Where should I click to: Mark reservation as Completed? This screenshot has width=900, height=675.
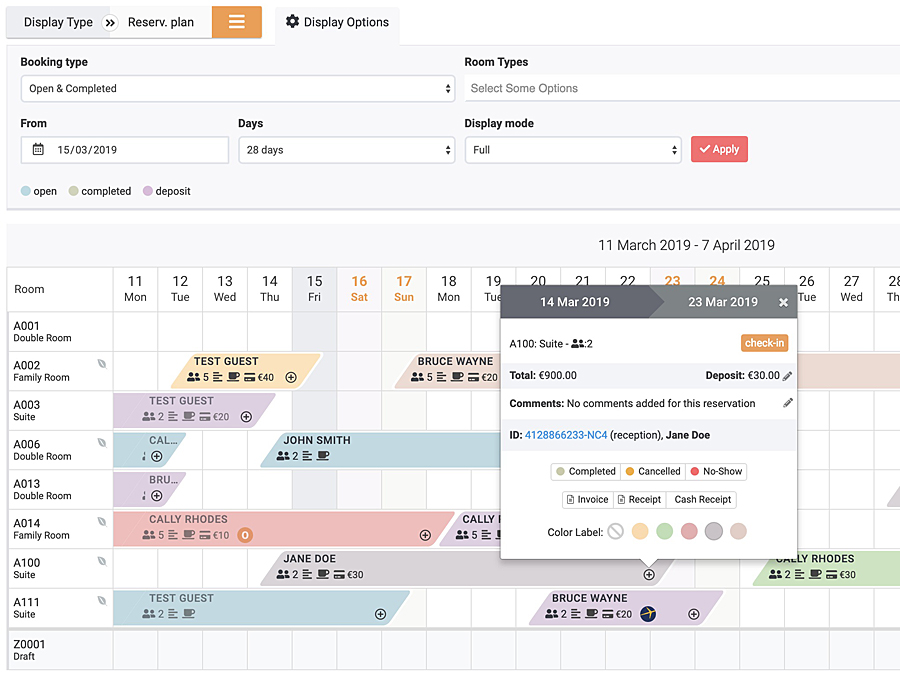click(x=585, y=471)
